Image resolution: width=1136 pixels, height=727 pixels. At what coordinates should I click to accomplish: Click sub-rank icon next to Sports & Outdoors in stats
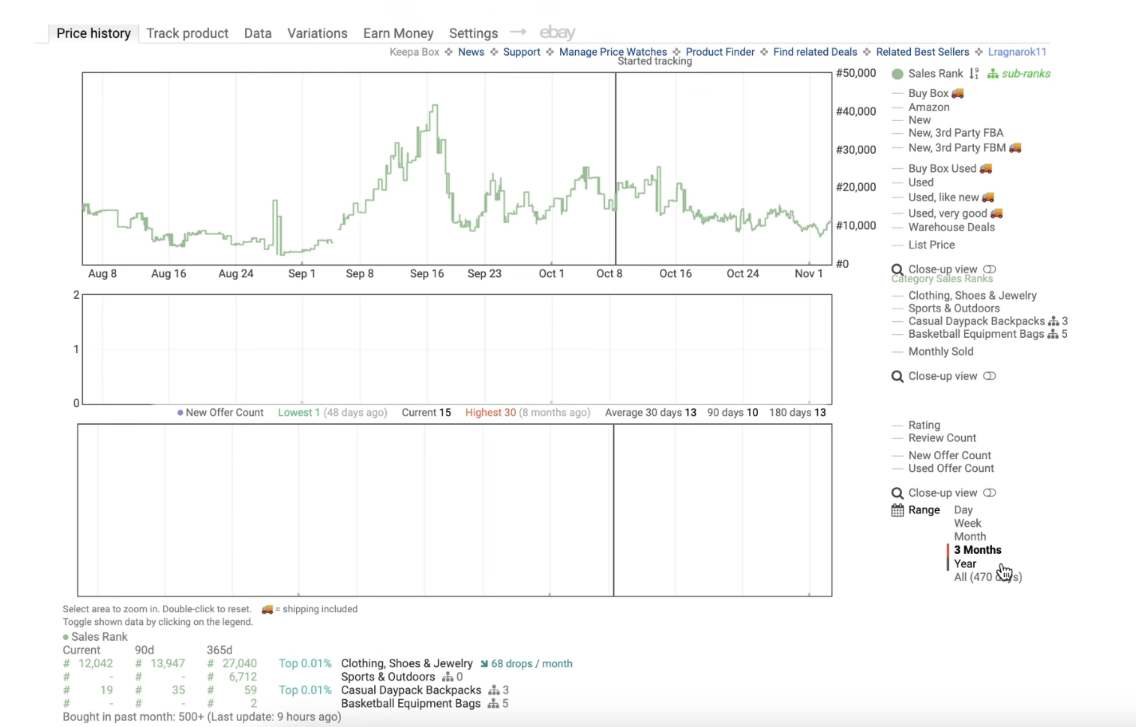[447, 677]
